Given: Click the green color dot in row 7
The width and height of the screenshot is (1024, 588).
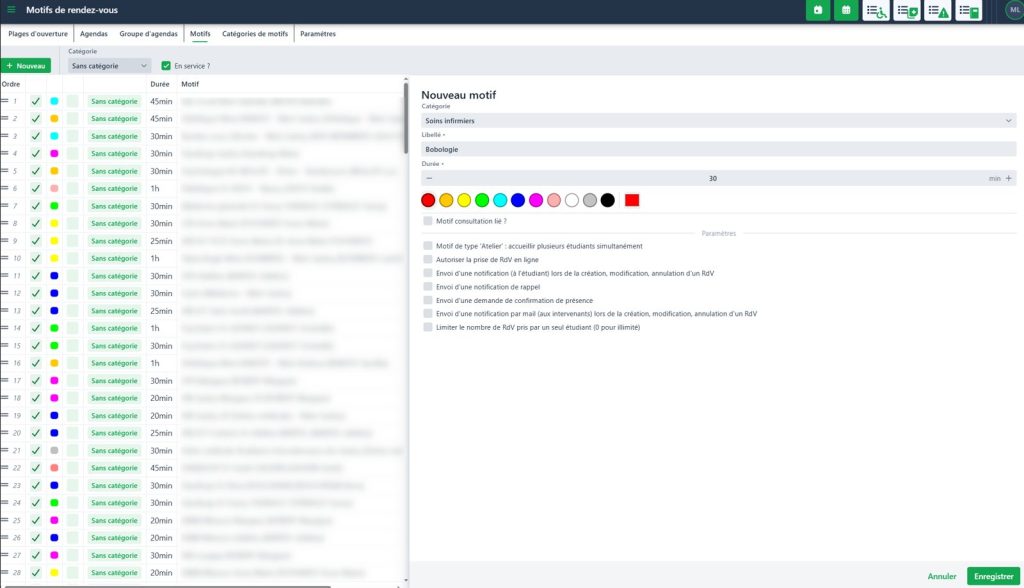Looking at the screenshot, I should (x=54, y=206).
